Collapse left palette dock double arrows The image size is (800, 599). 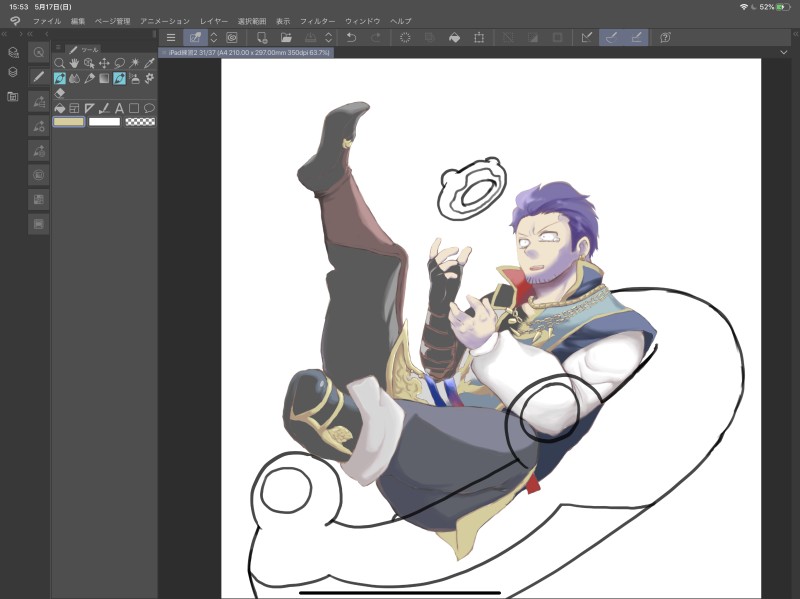click(x=4, y=34)
